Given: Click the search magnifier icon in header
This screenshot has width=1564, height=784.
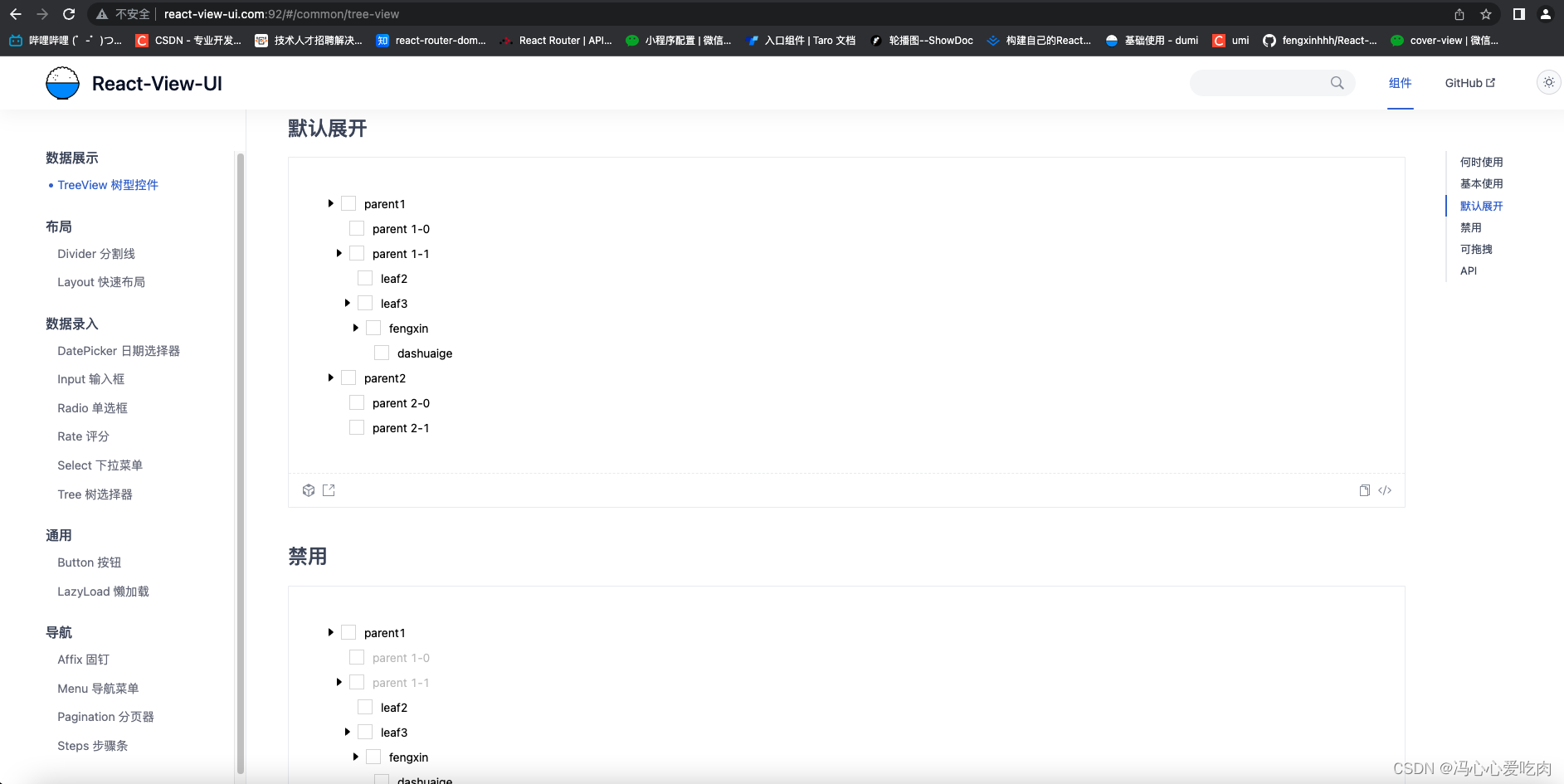Looking at the screenshot, I should point(1337,83).
